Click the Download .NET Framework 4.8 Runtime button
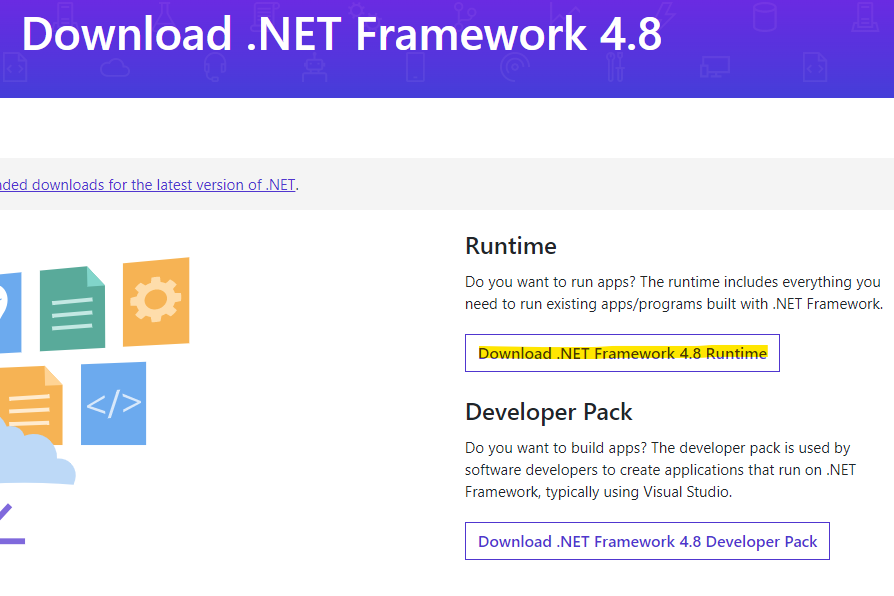This screenshot has height=596, width=894. pos(622,353)
